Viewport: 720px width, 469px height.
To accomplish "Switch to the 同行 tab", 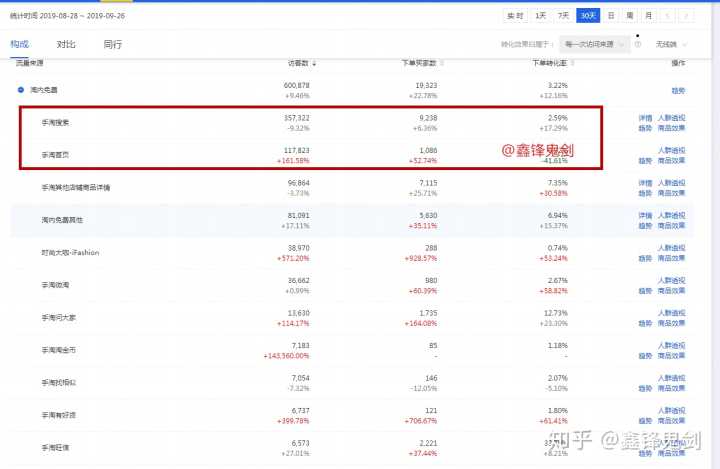I will (x=113, y=45).
